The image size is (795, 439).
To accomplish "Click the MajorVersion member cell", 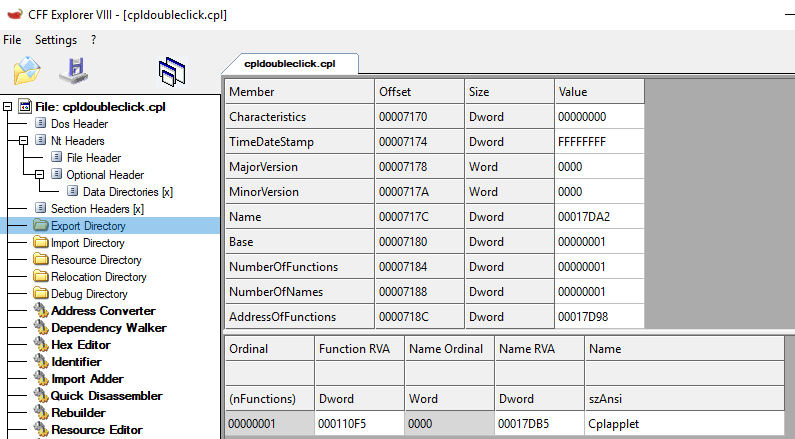I will (300, 166).
